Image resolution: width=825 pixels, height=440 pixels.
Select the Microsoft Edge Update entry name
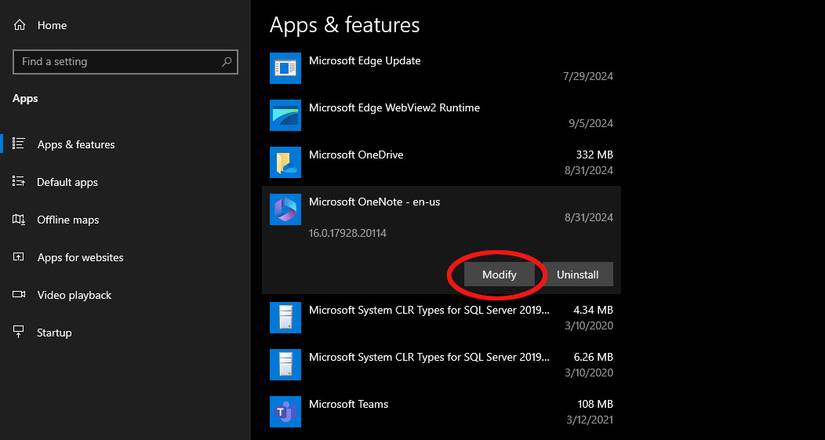[365, 61]
